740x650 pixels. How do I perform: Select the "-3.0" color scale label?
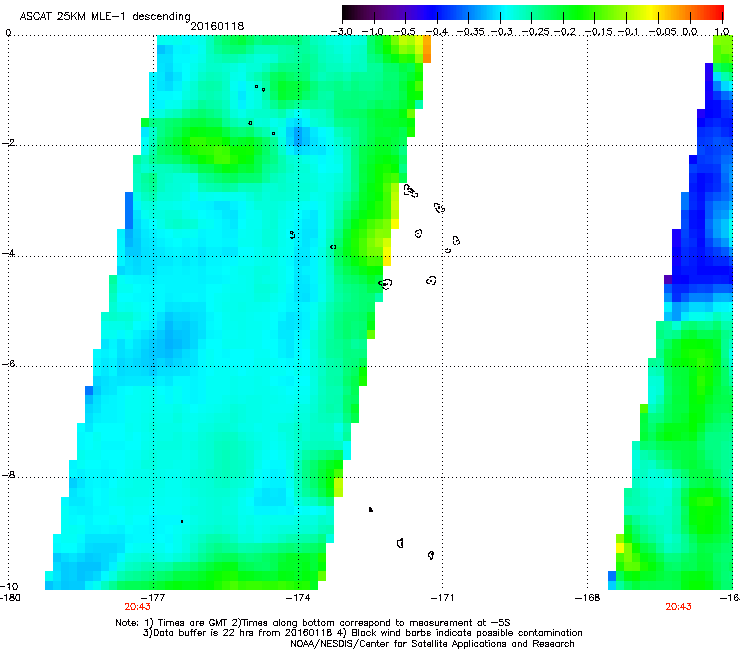pyautogui.click(x=341, y=32)
